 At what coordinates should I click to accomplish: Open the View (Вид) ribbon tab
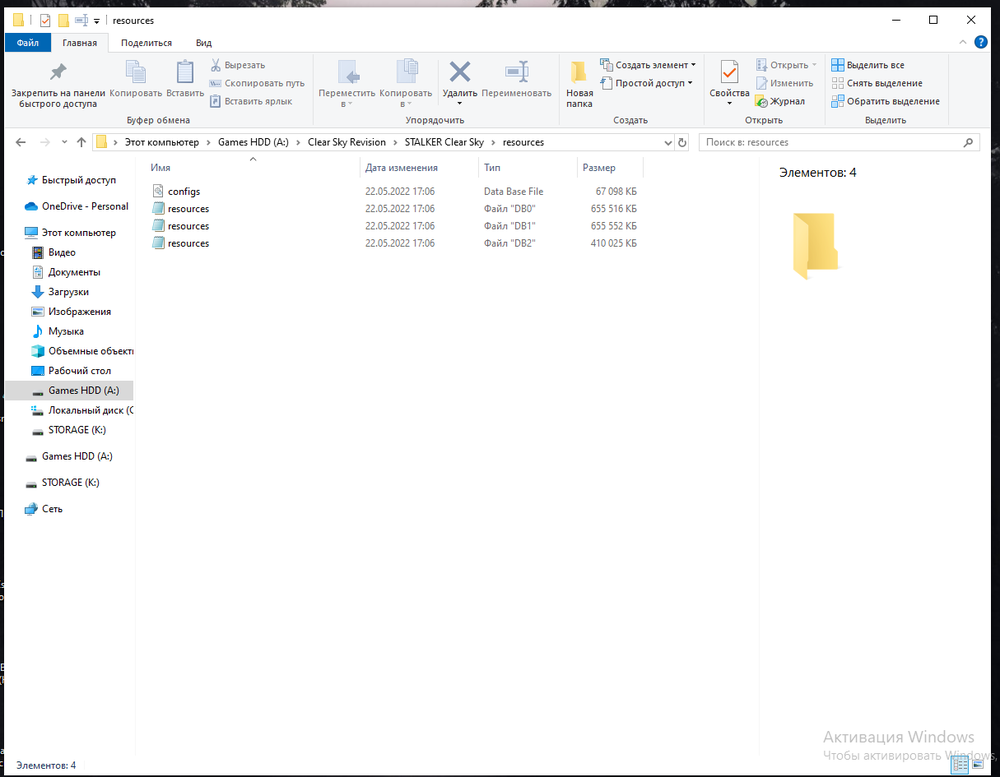203,43
